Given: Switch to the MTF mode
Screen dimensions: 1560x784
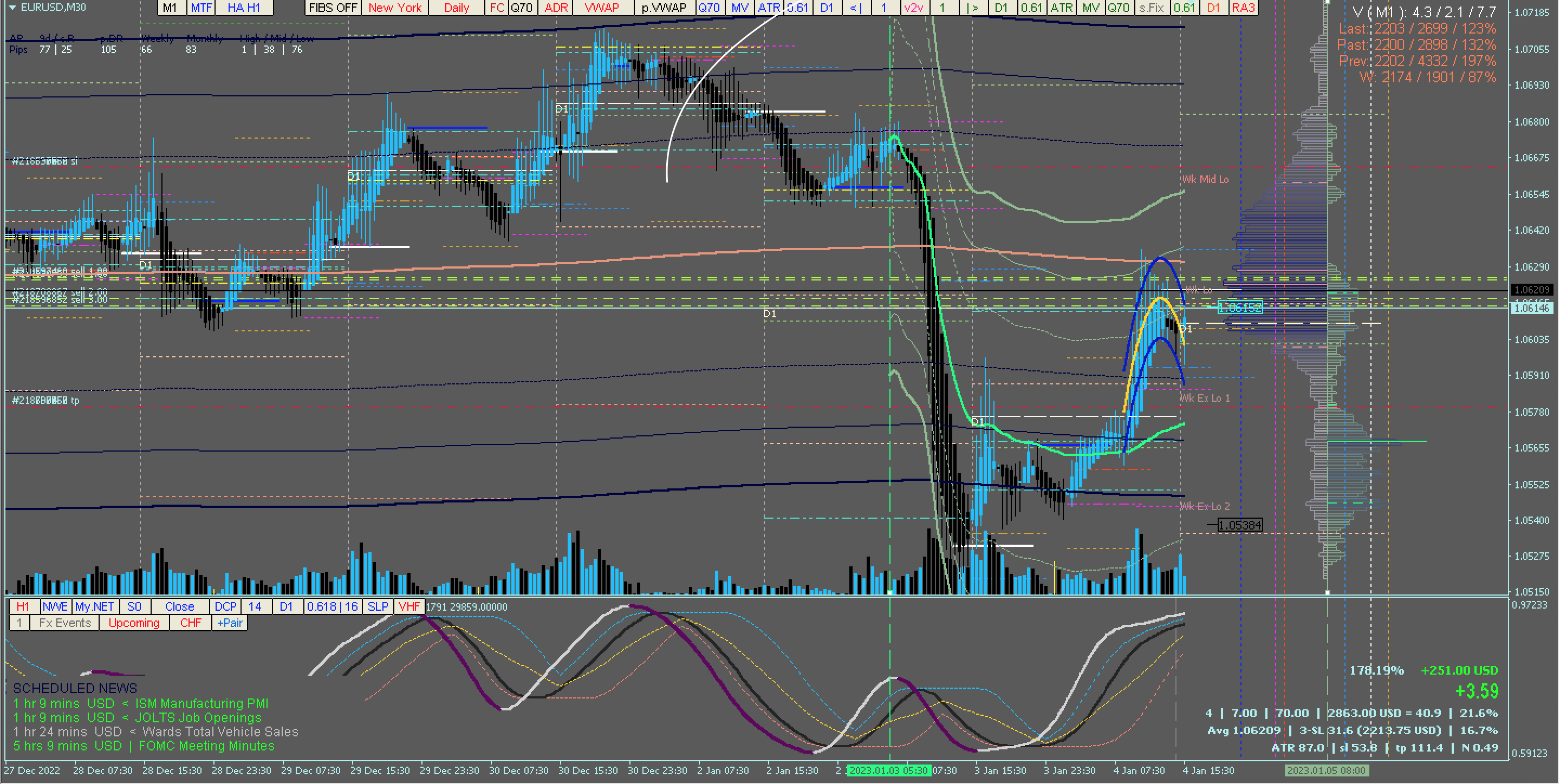Looking at the screenshot, I should [x=201, y=8].
